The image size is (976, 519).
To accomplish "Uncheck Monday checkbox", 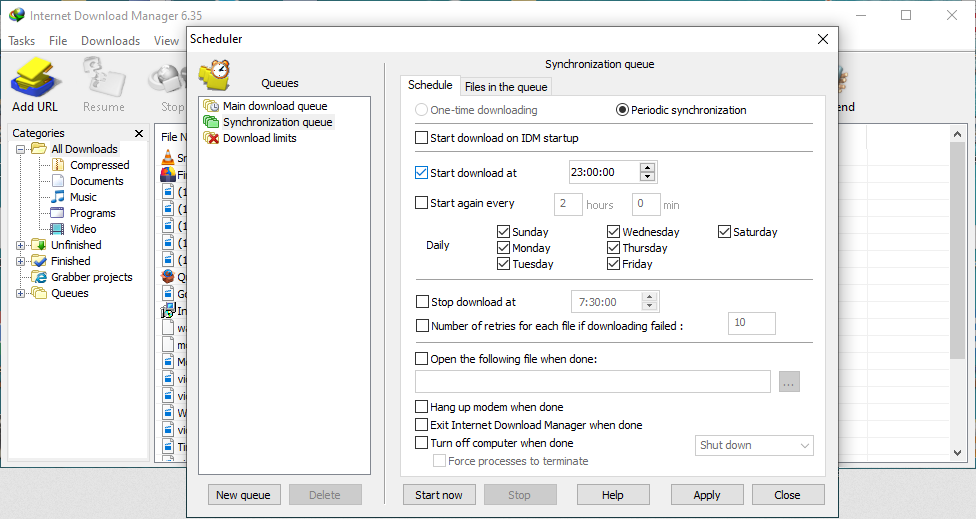I will tap(504, 248).
